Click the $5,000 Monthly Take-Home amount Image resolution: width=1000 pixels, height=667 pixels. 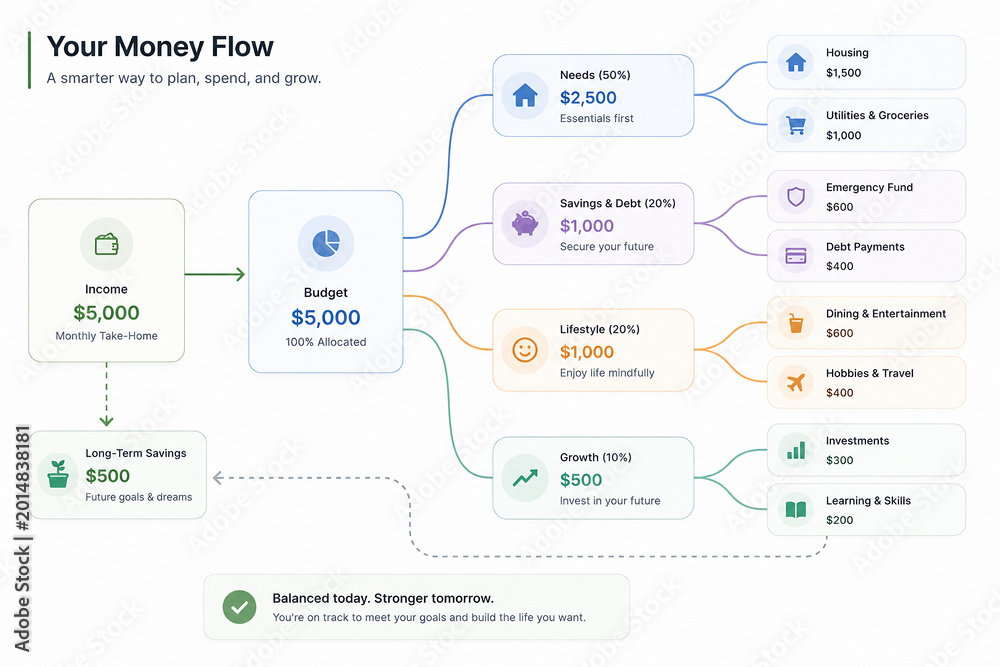107,312
